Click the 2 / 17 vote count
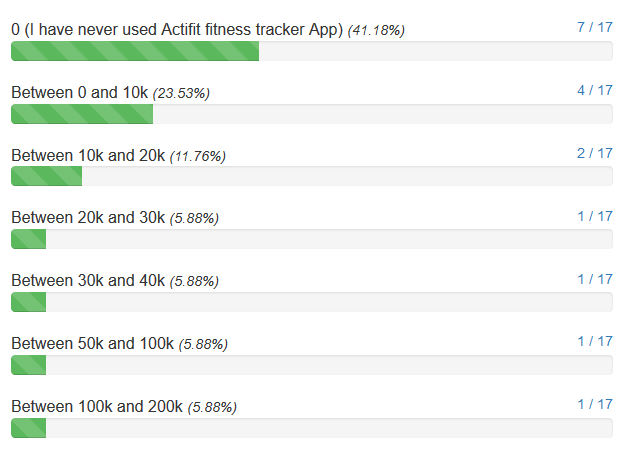Screen dimensions: 624x464 click(x=595, y=153)
